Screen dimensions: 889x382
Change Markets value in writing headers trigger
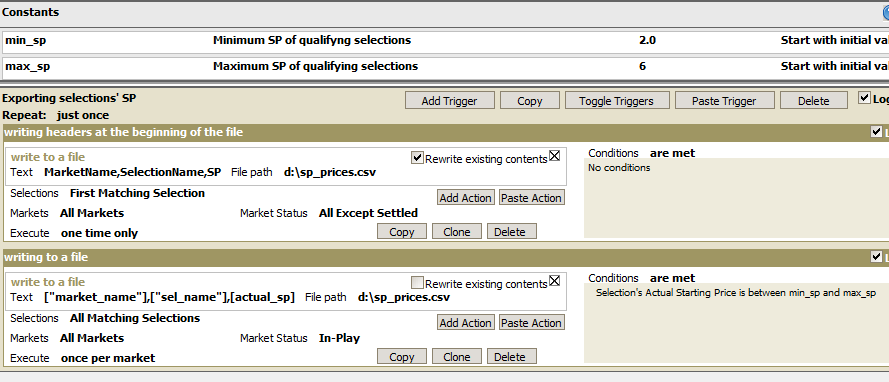92,213
